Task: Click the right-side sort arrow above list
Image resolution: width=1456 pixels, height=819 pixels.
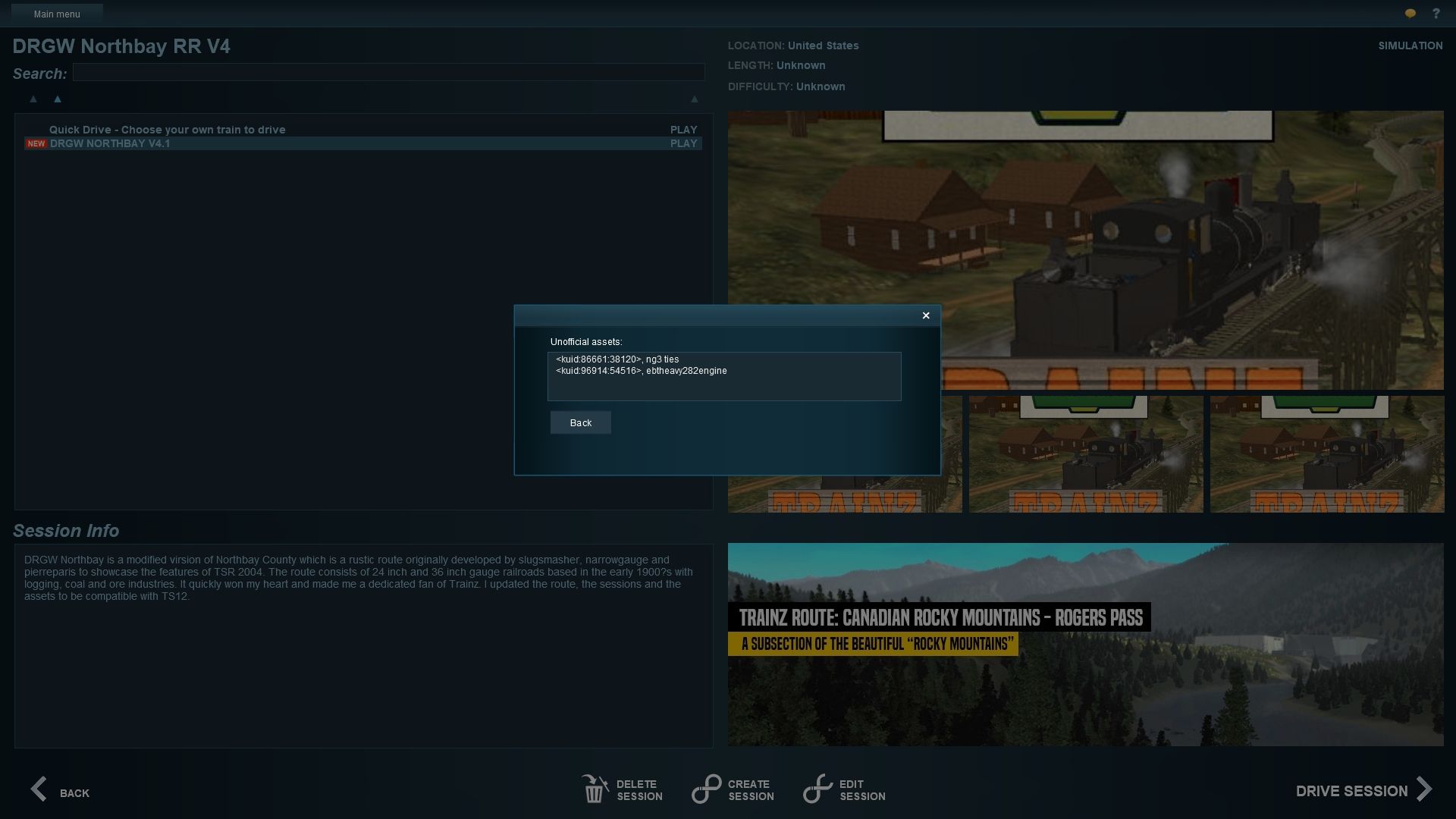Action: point(694,99)
